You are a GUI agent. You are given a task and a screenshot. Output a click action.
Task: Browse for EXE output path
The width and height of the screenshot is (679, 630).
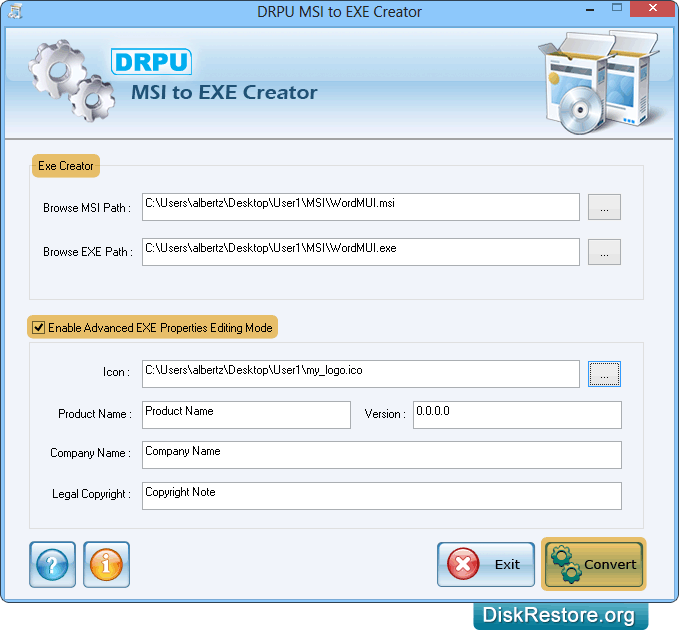[x=604, y=252]
